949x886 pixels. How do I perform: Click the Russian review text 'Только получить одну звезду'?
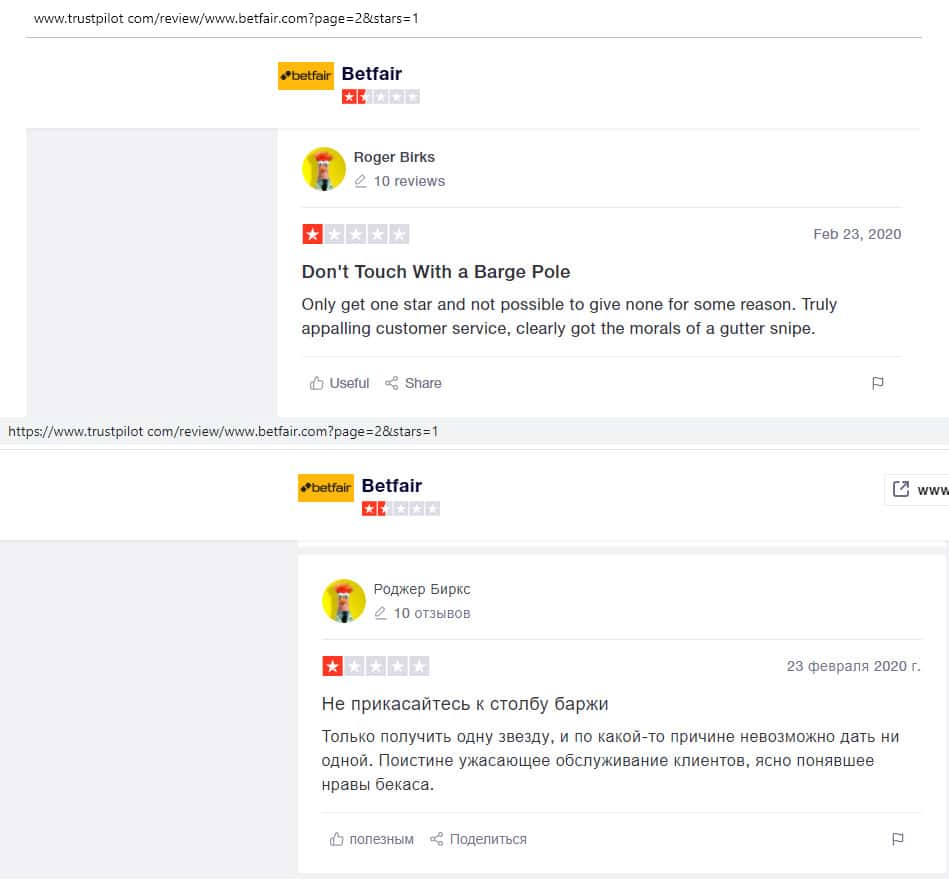(x=436, y=737)
